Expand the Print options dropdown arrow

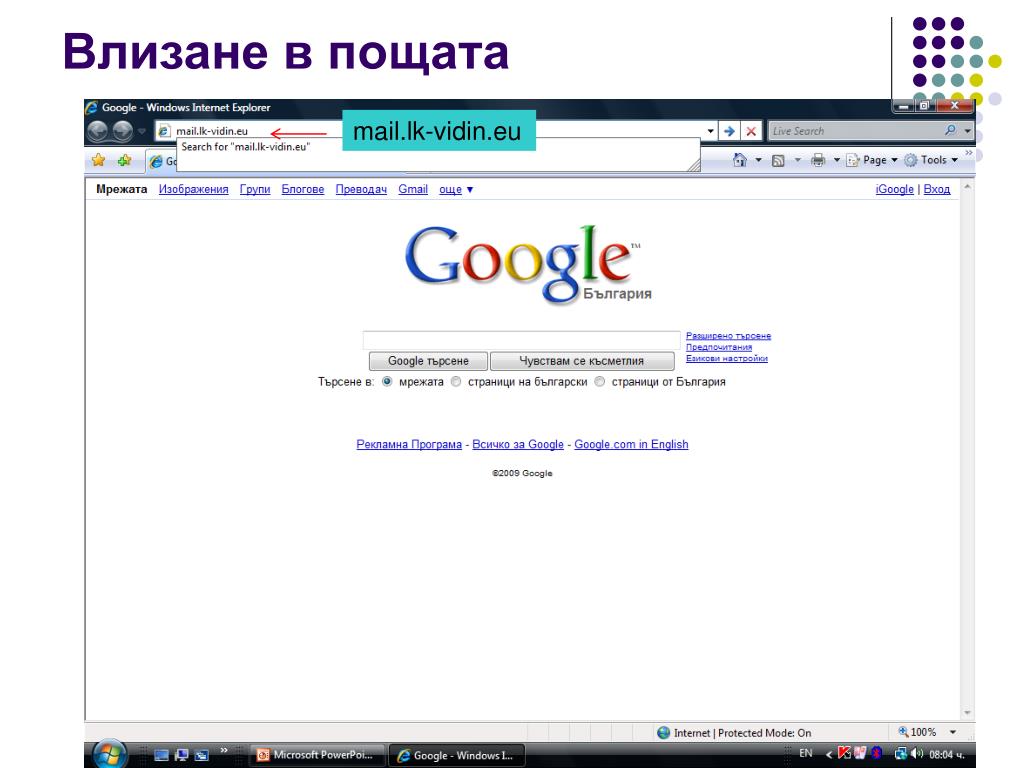pos(837,160)
